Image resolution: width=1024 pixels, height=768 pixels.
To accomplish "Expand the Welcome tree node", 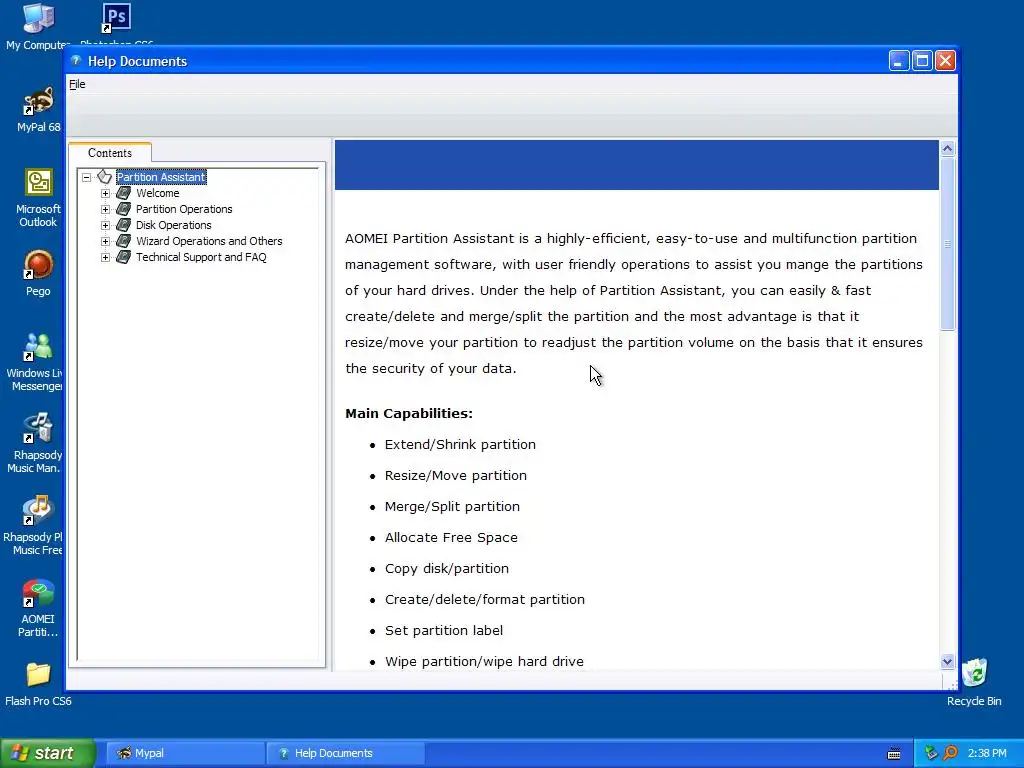I will pos(105,193).
